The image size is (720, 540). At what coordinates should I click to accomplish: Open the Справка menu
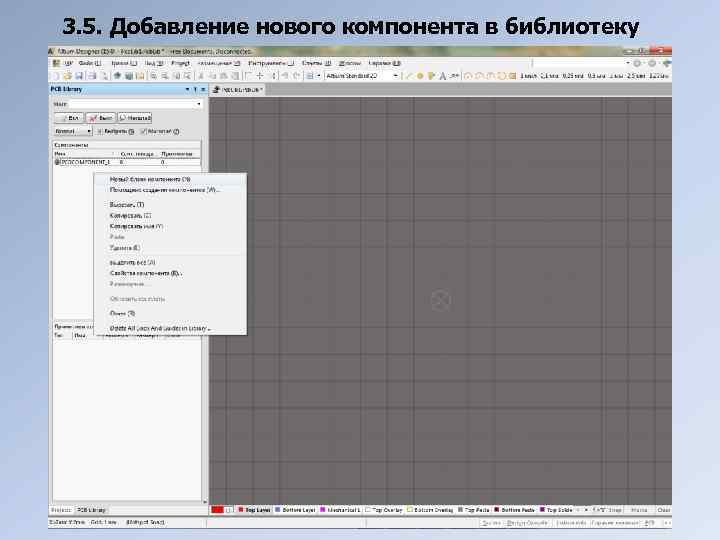[x=384, y=63]
